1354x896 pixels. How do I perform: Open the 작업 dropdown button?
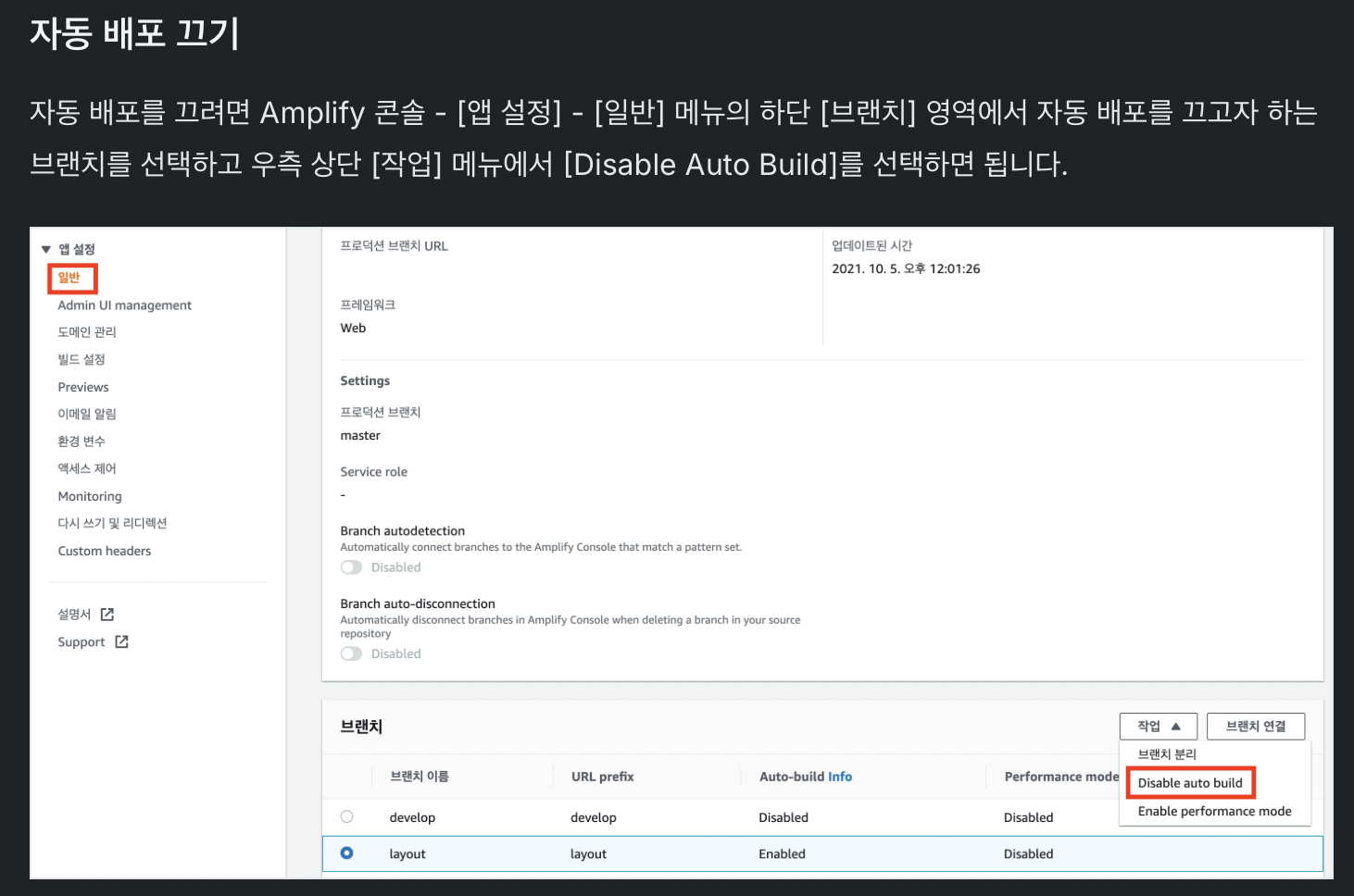(1159, 727)
